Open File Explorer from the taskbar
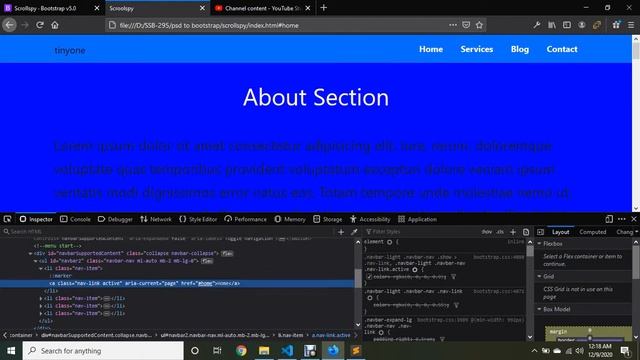 [264, 351]
